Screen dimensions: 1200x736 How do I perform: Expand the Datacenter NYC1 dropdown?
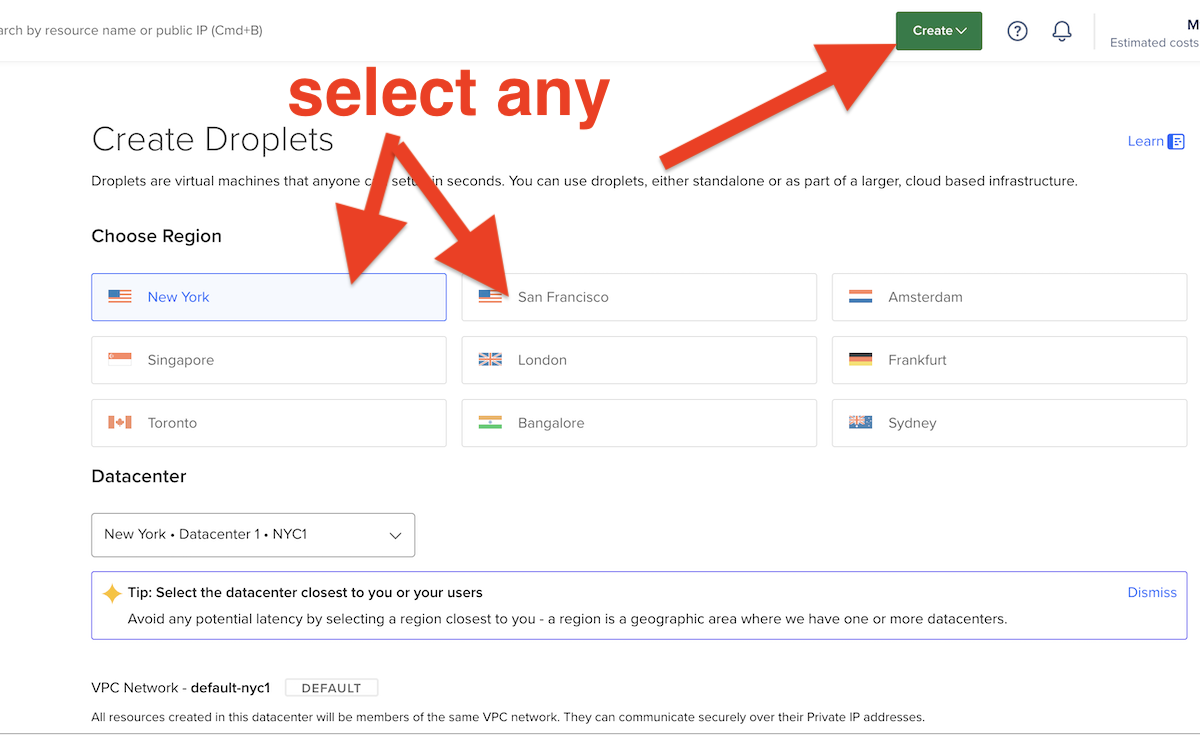point(253,535)
